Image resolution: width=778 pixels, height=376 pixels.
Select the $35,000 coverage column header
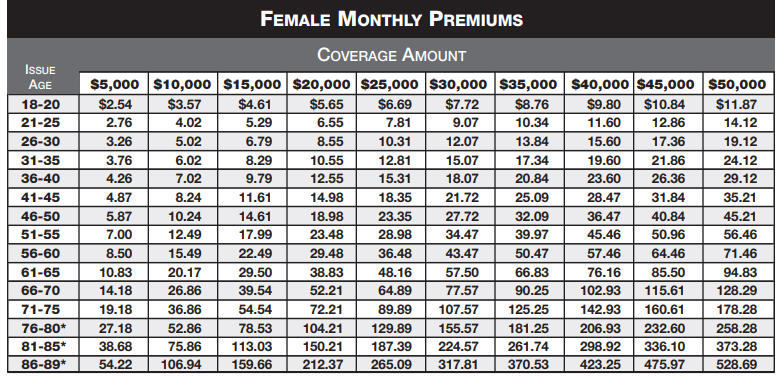[528, 84]
